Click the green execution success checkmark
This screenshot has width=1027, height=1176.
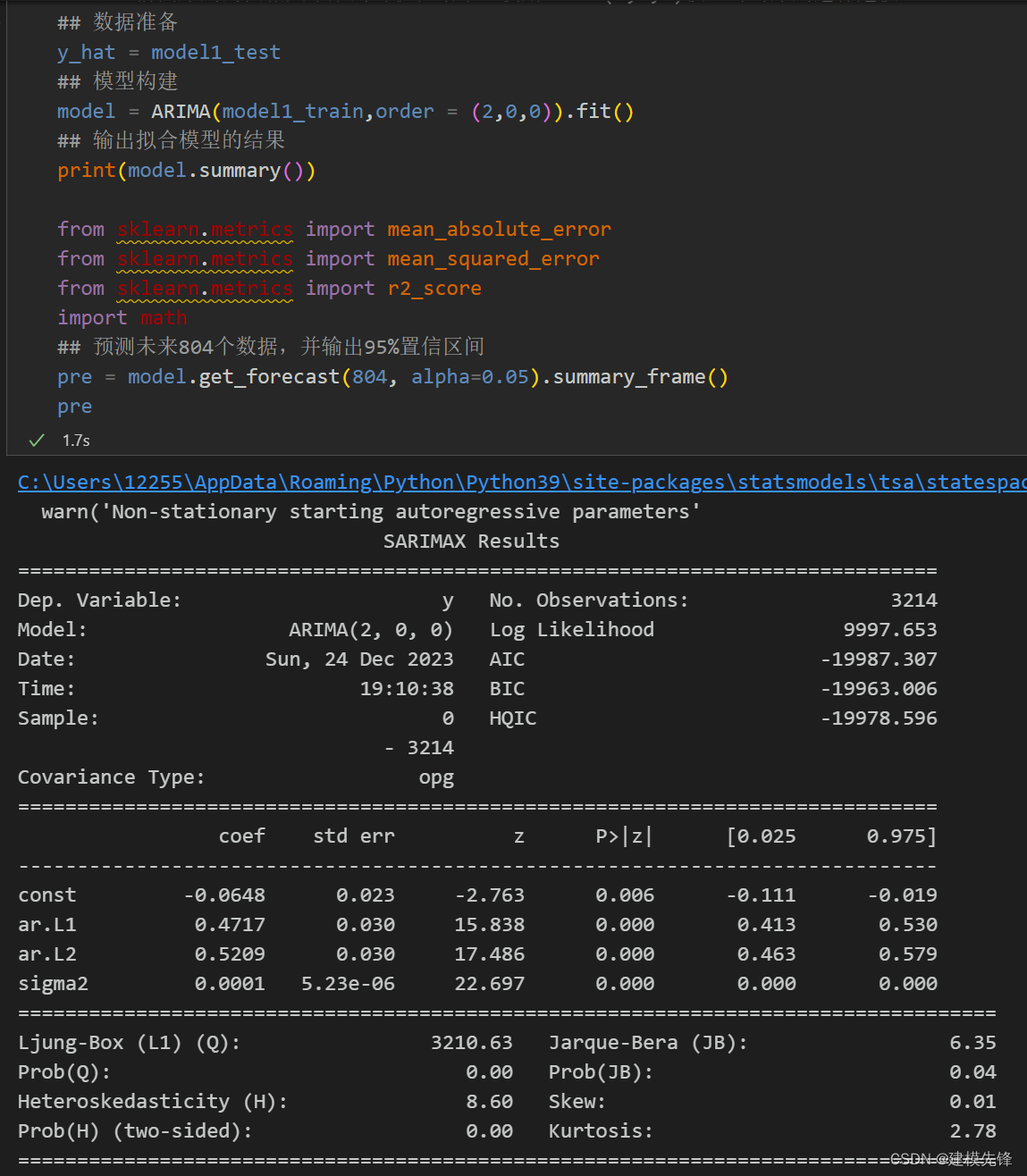(37, 440)
